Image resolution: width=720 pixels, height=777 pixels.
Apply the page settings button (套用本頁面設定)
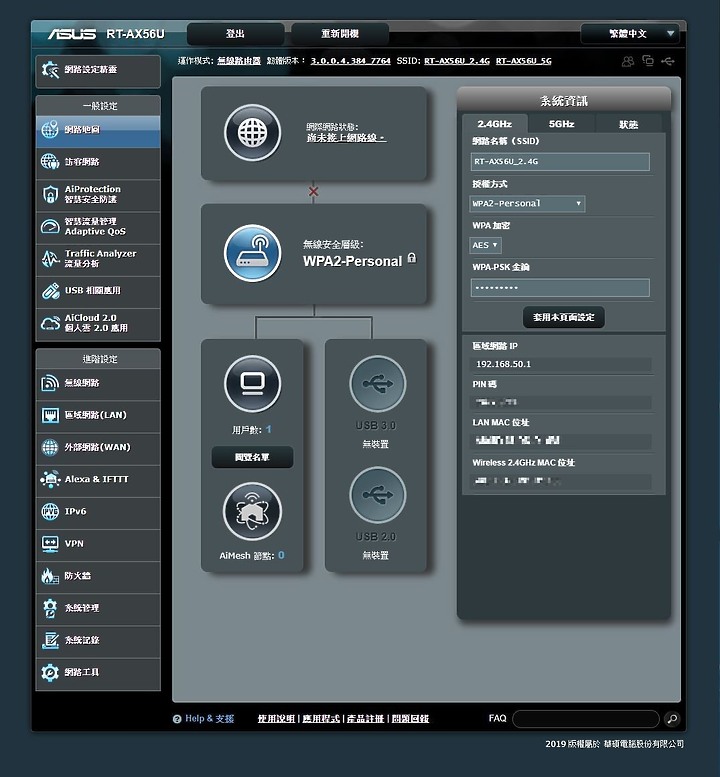(x=563, y=317)
